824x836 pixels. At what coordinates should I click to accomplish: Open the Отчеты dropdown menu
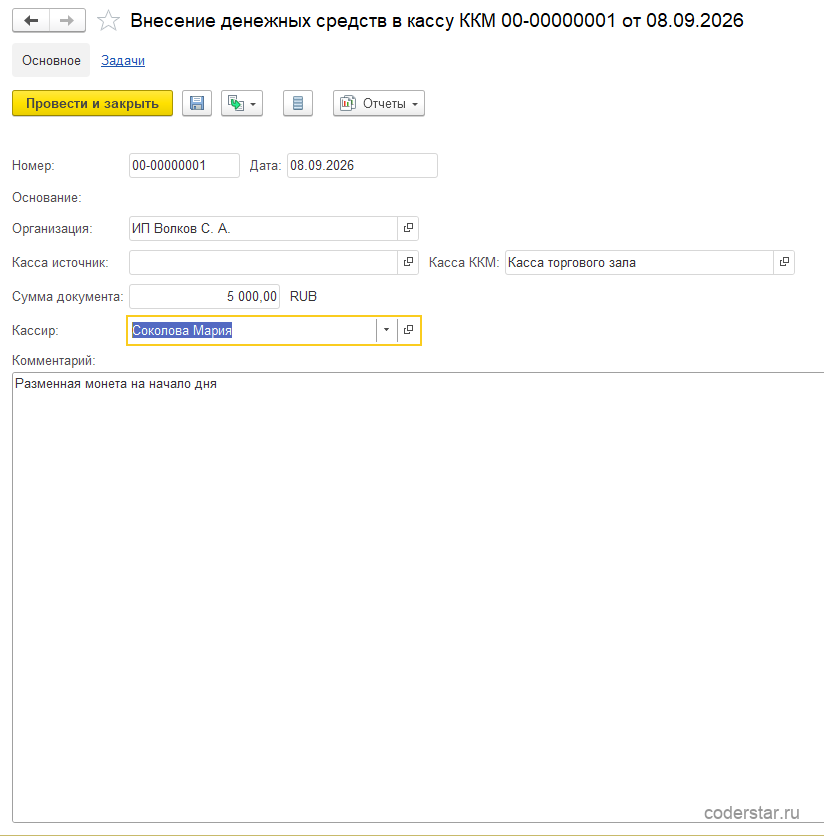point(379,103)
